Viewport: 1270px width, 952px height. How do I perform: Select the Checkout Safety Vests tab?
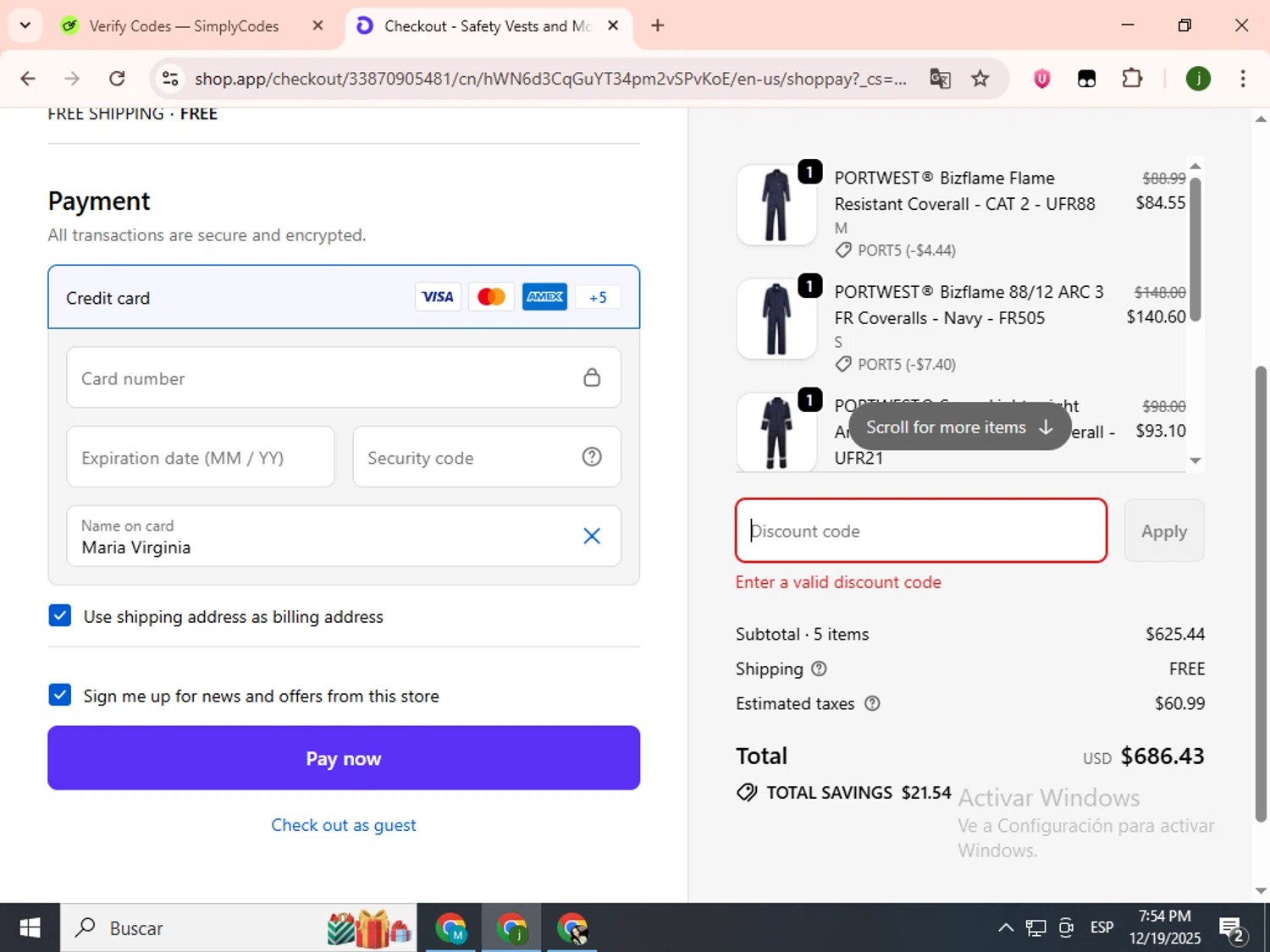coord(487,26)
